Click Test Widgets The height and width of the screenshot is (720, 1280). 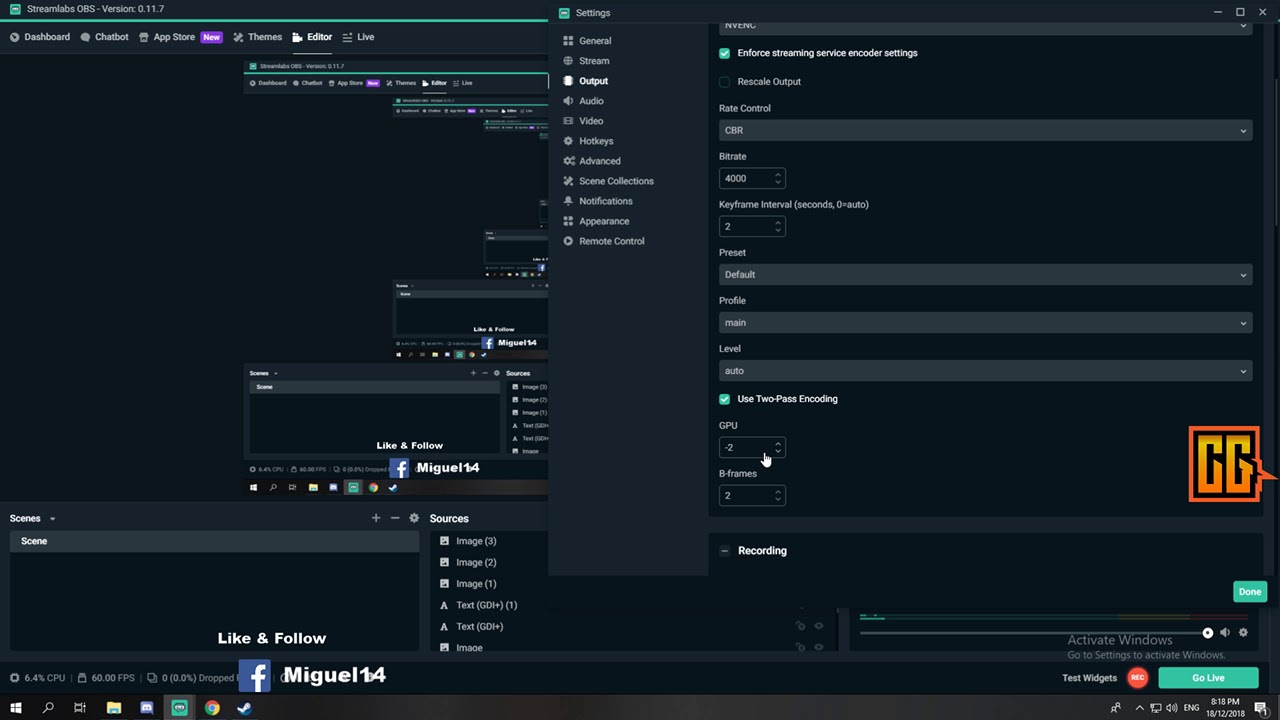pyautogui.click(x=1089, y=678)
